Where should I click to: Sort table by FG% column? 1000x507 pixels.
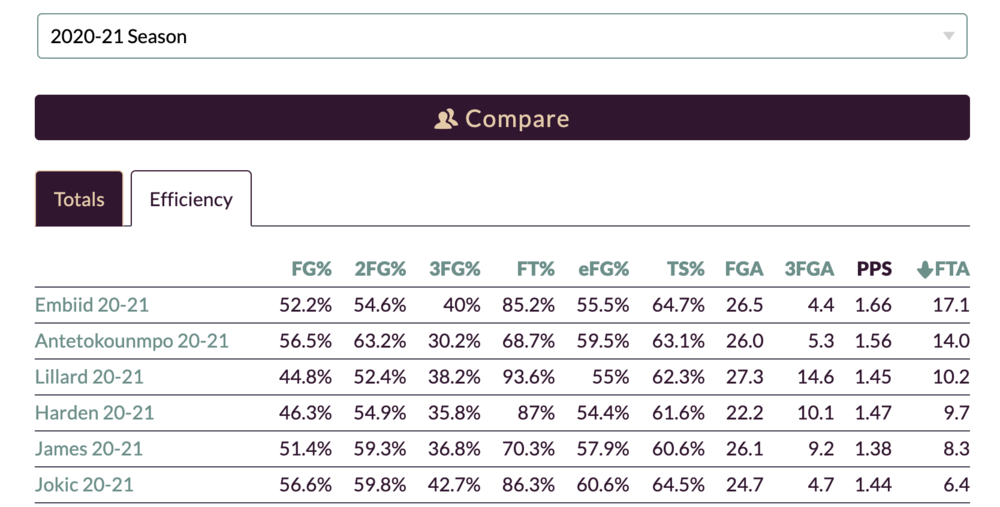(x=311, y=269)
